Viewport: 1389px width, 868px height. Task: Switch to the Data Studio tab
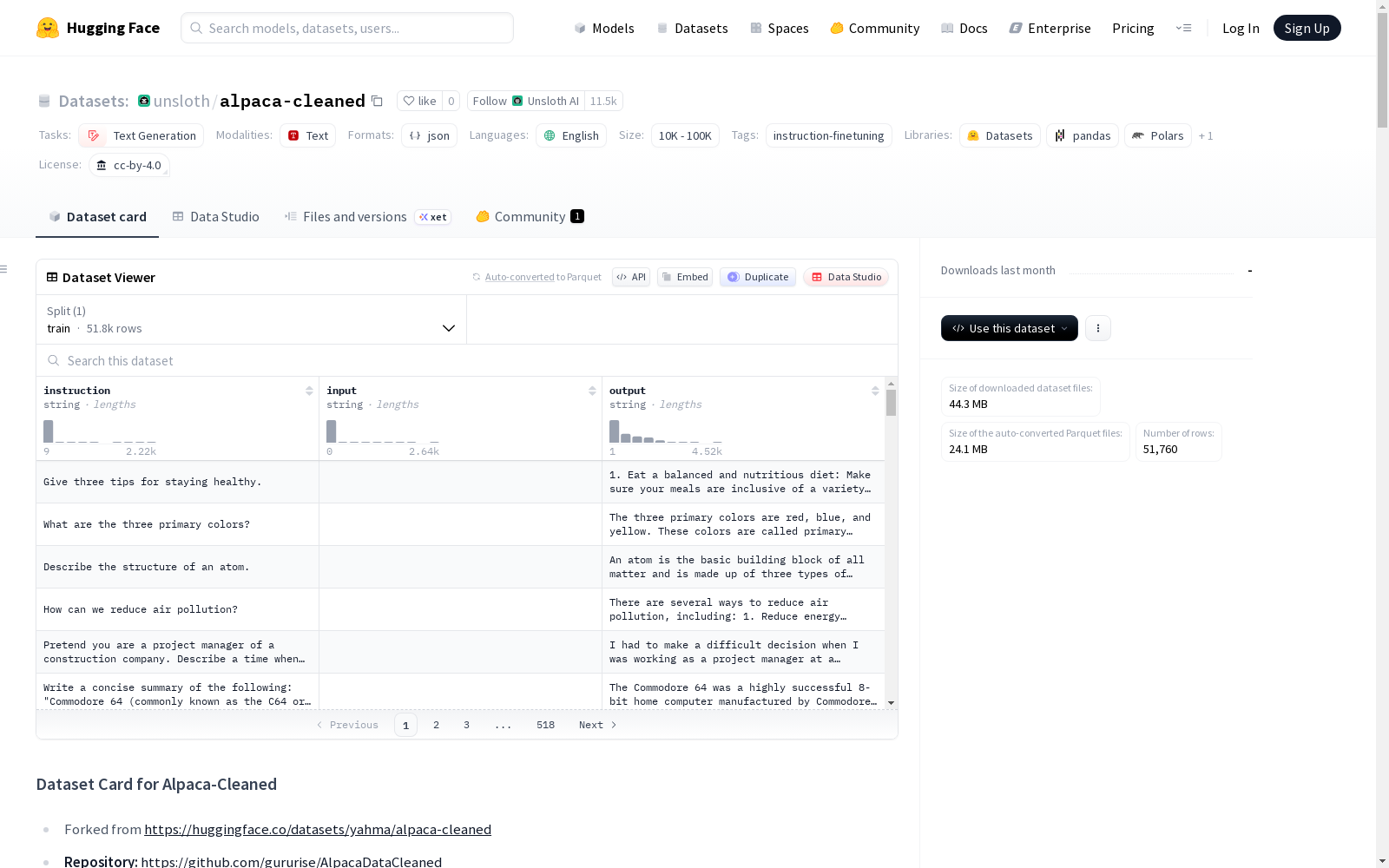coord(215,217)
